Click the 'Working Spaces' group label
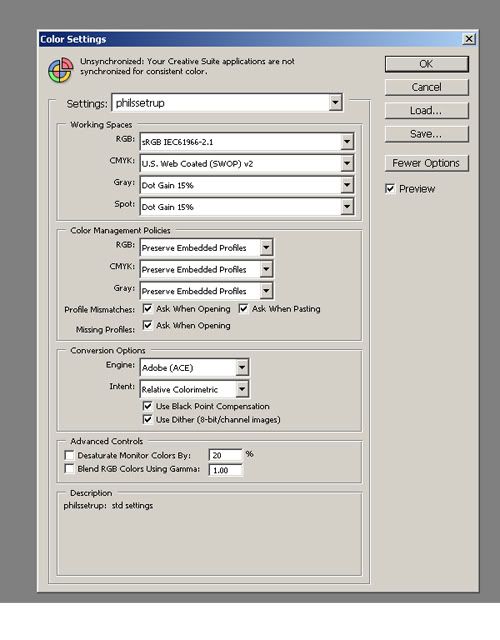The width and height of the screenshot is (500, 640). [x=101, y=124]
